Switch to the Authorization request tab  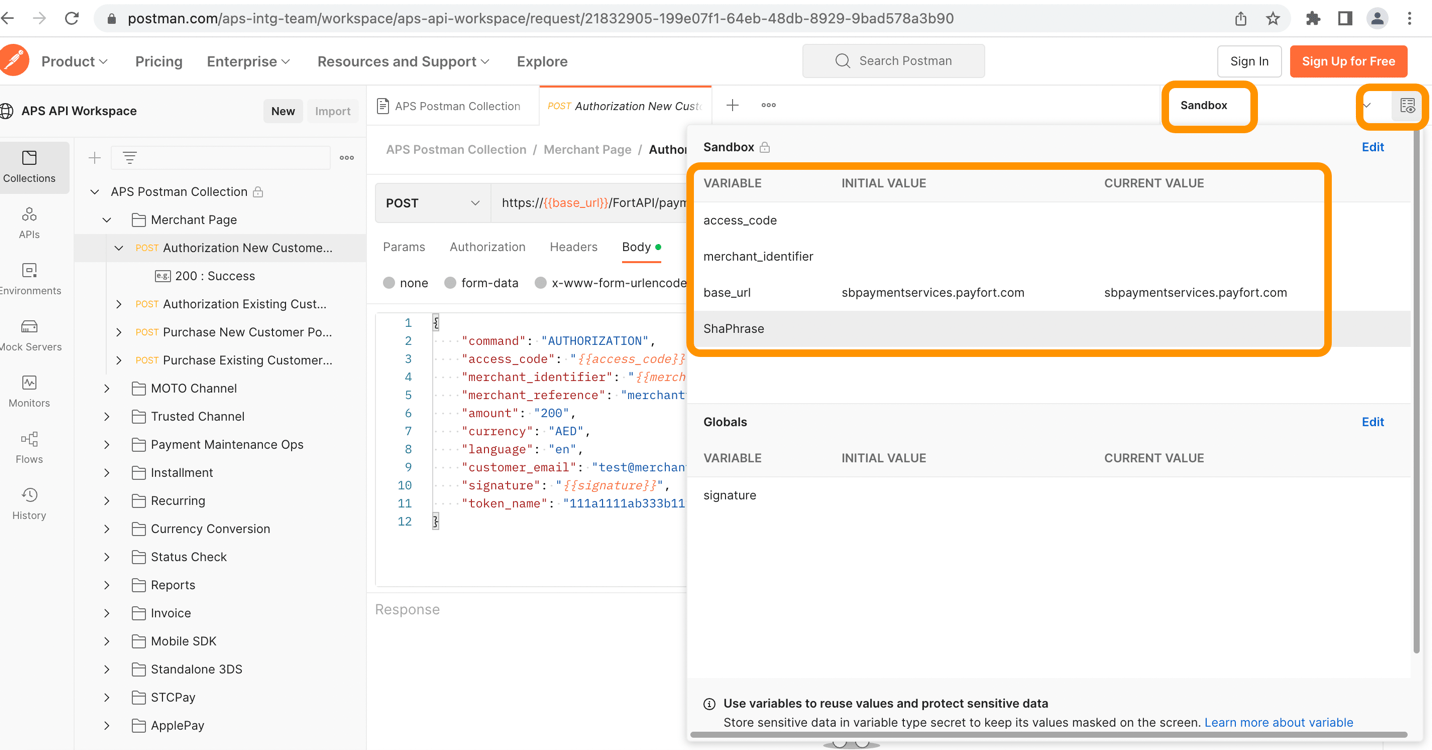(x=487, y=247)
